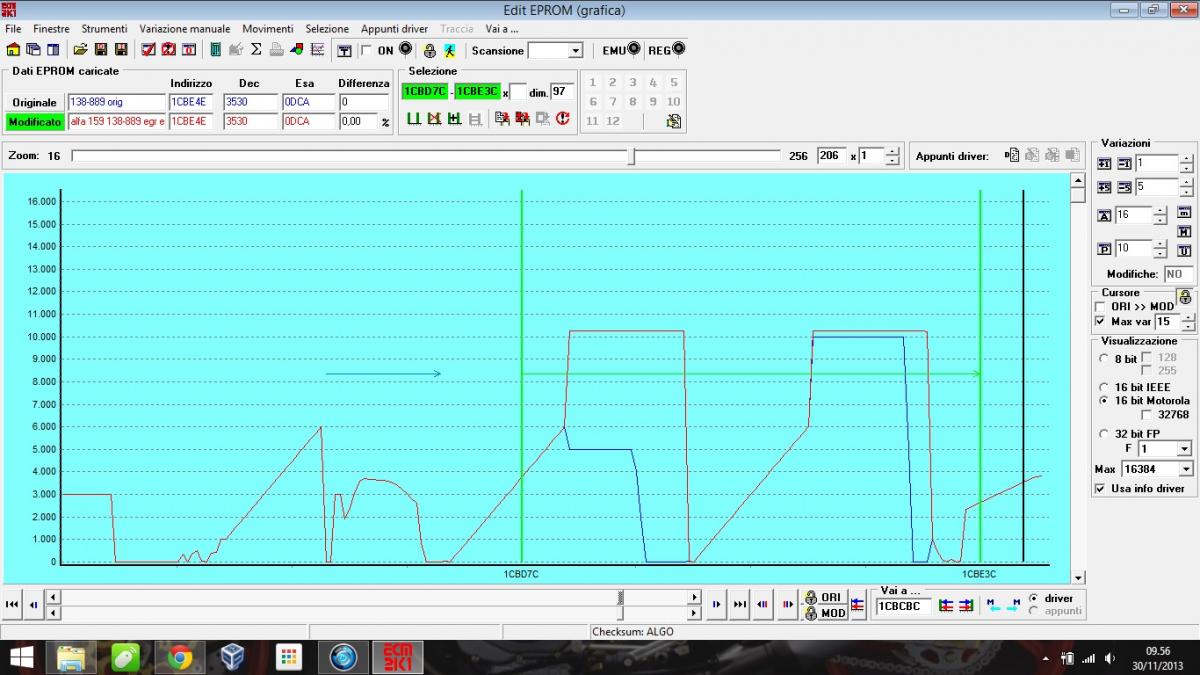
Task: Click the first Appunti driver notes icon
Action: [1012, 155]
